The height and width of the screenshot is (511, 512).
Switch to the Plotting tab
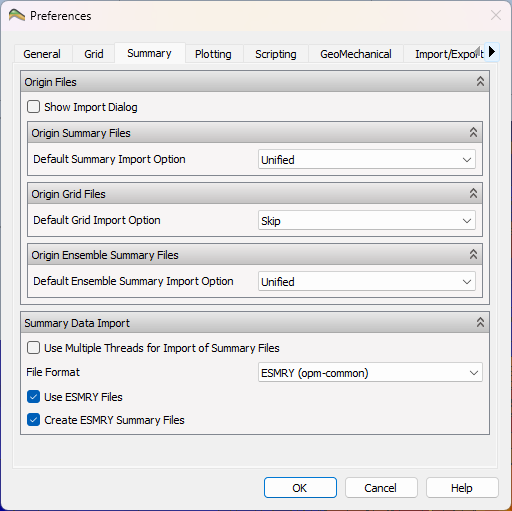213,54
